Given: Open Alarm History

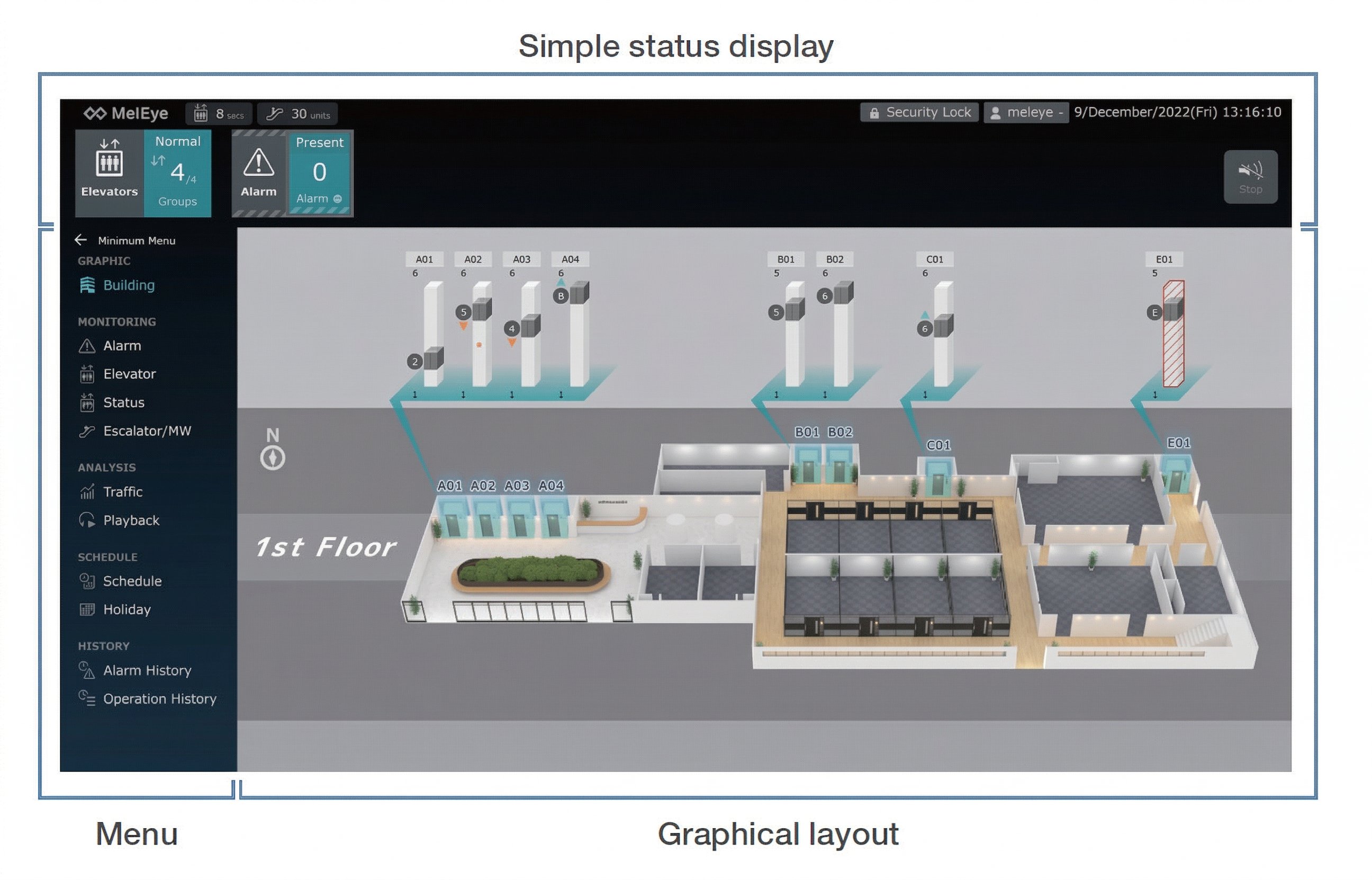Looking at the screenshot, I should [x=147, y=670].
